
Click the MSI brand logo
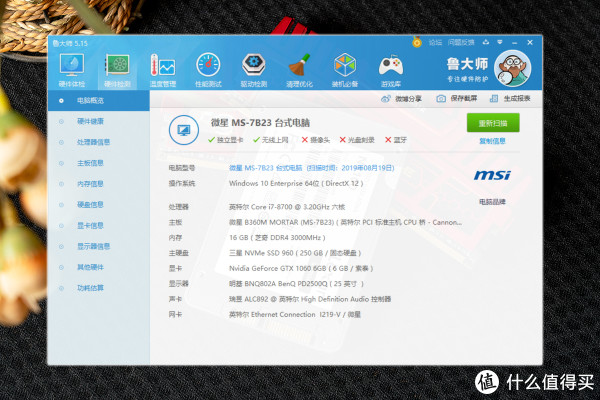pos(492,175)
